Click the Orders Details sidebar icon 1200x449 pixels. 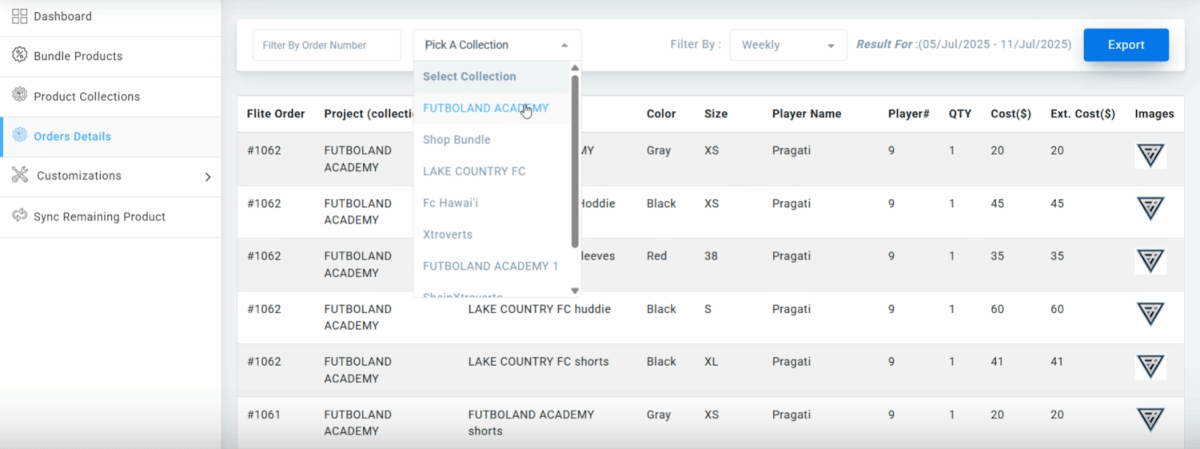[x=19, y=136]
